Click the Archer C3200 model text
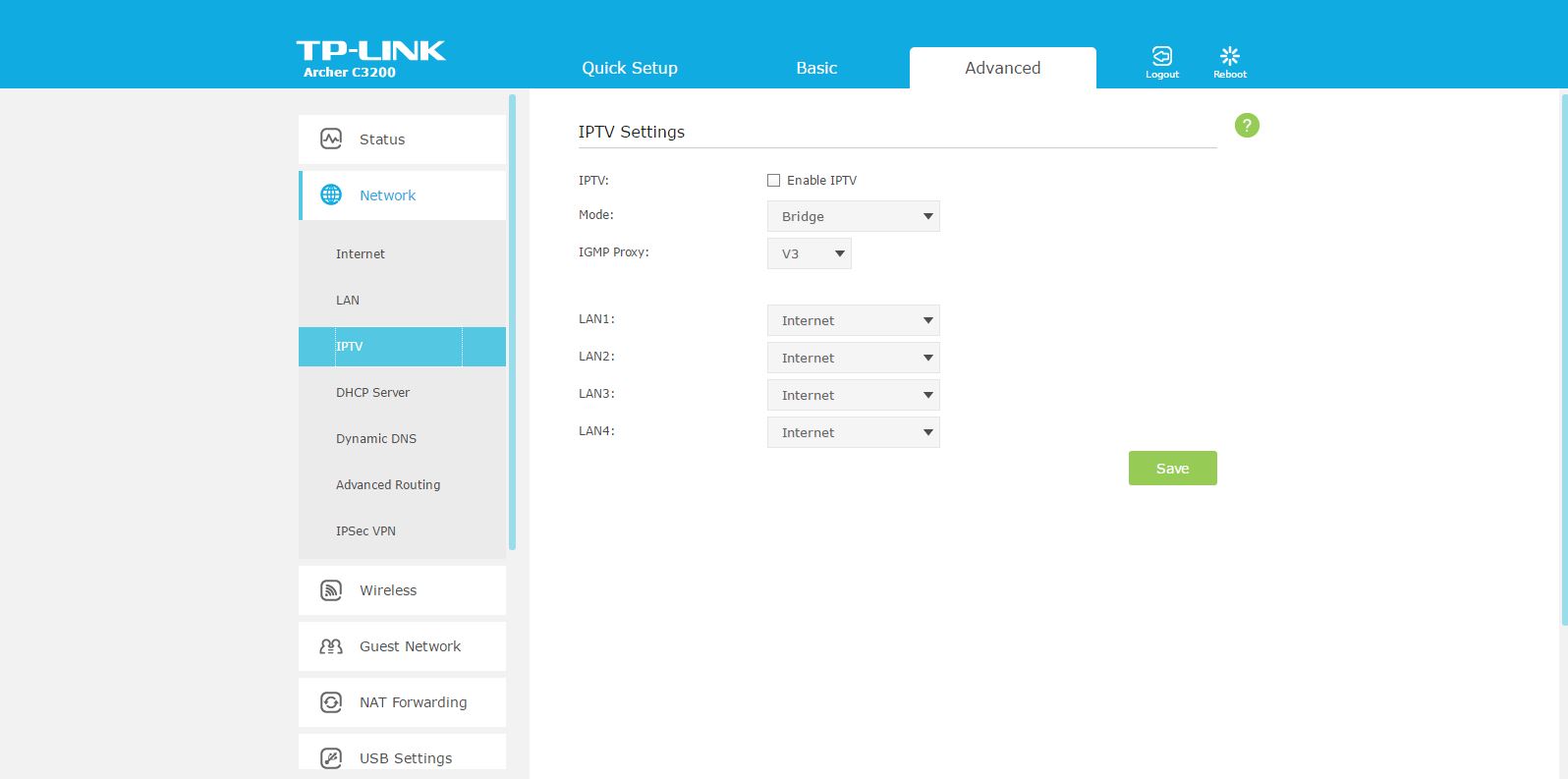 pos(350,73)
